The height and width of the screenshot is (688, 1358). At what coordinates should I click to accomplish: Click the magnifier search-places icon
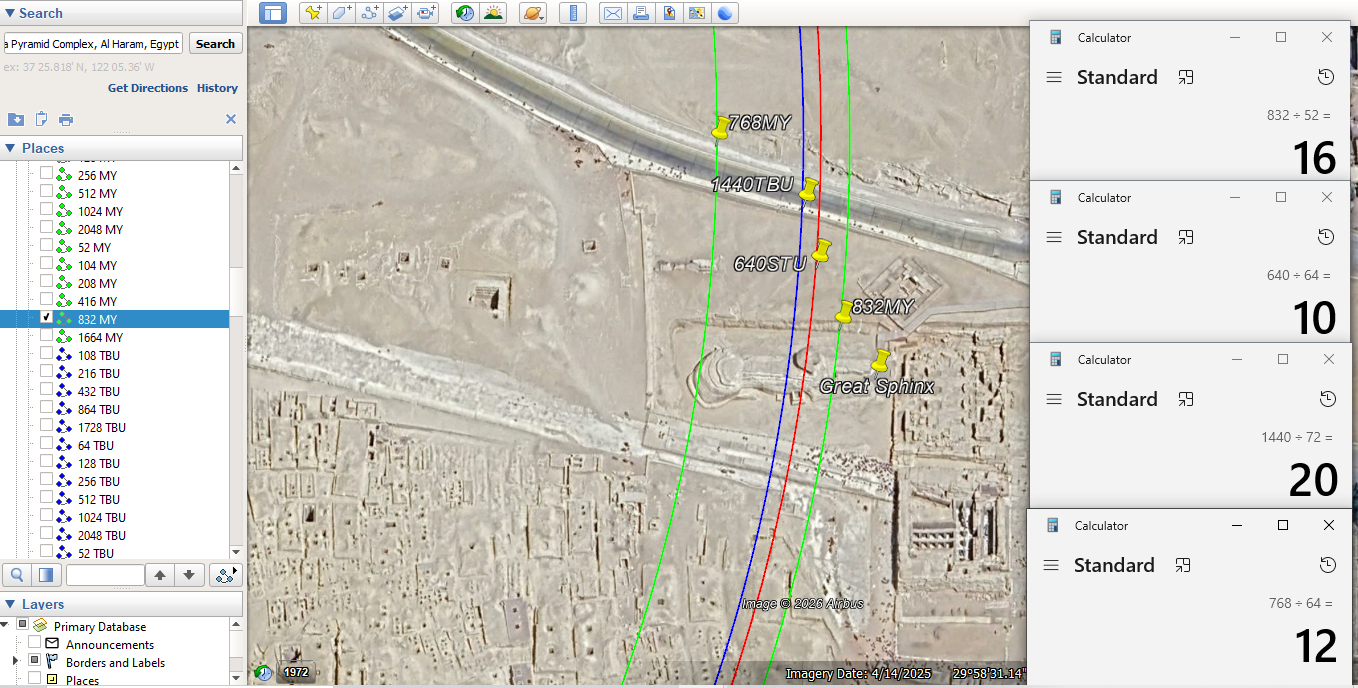point(17,575)
